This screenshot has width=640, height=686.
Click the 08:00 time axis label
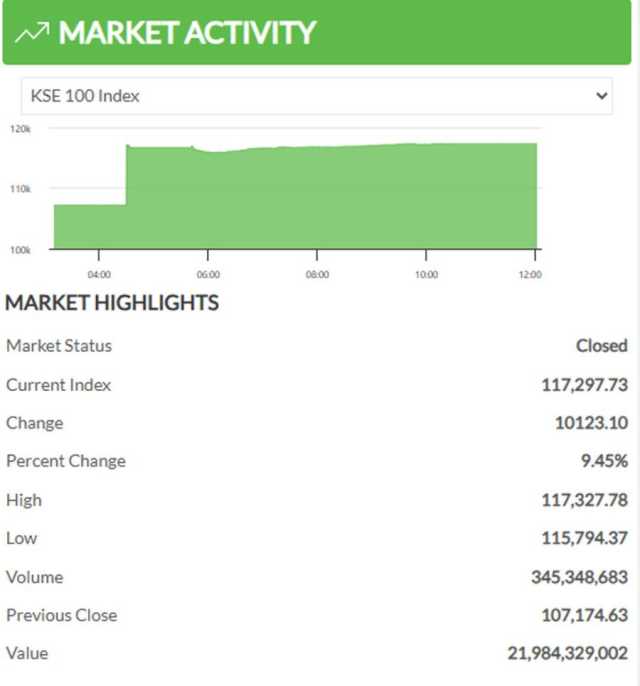pyautogui.click(x=317, y=274)
